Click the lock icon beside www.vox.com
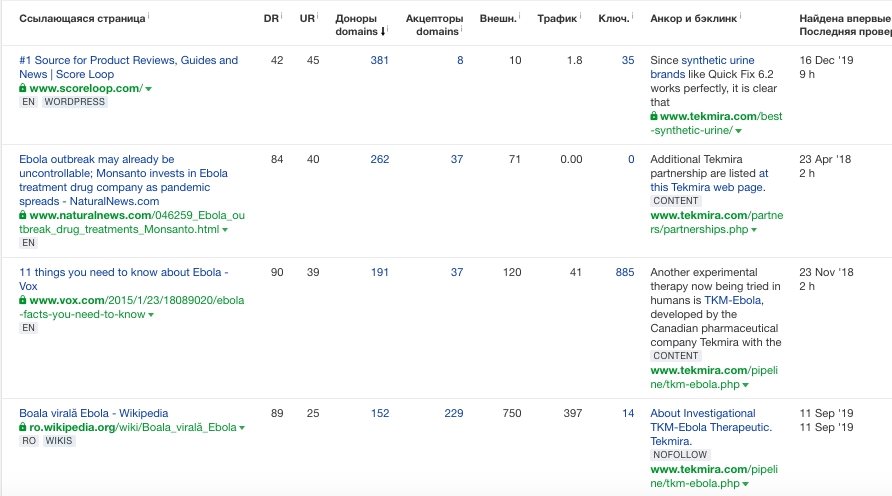 (x=22, y=299)
